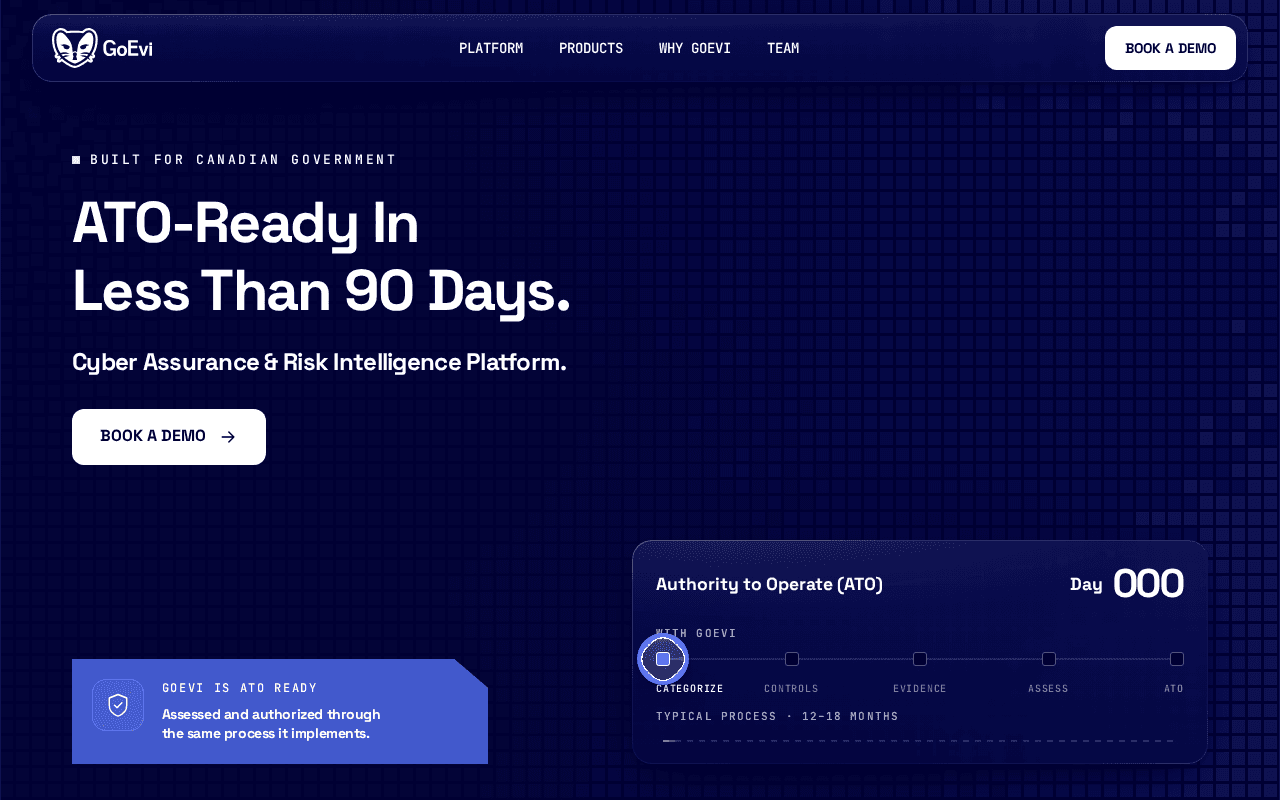
Task: Click the ATO step label
Action: point(1174,689)
